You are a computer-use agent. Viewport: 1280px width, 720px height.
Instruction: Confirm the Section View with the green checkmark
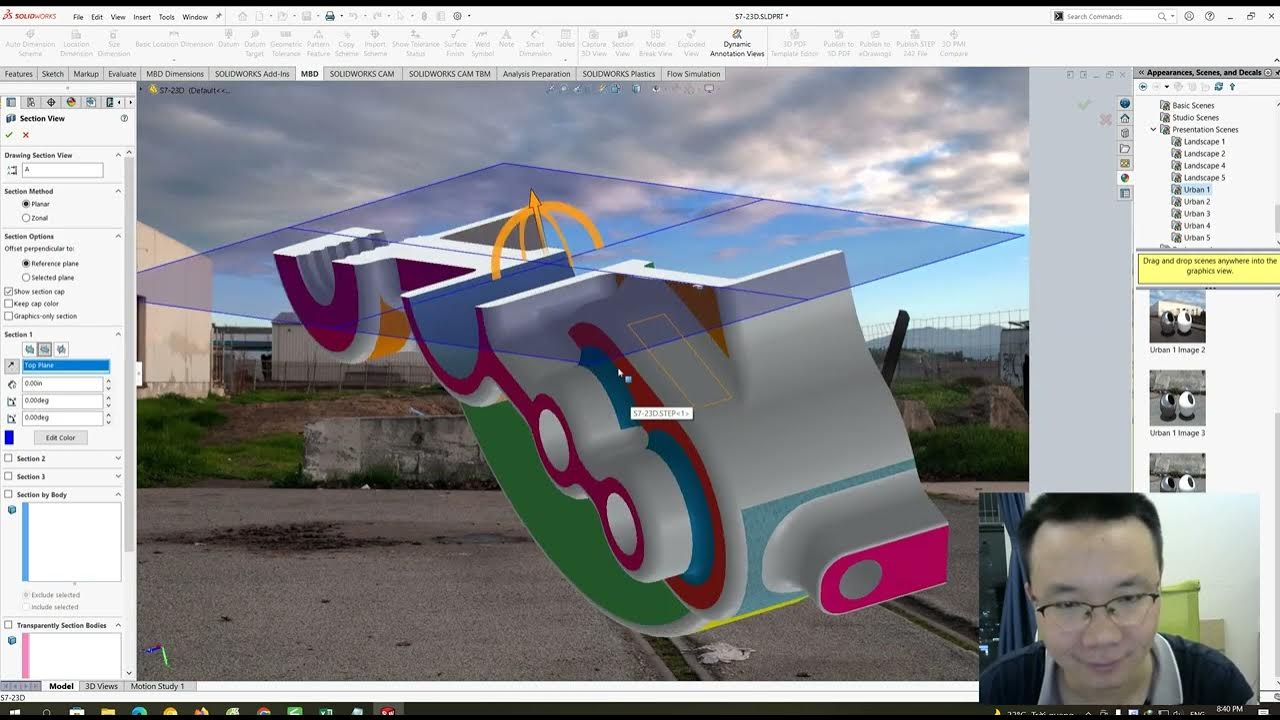[9, 135]
